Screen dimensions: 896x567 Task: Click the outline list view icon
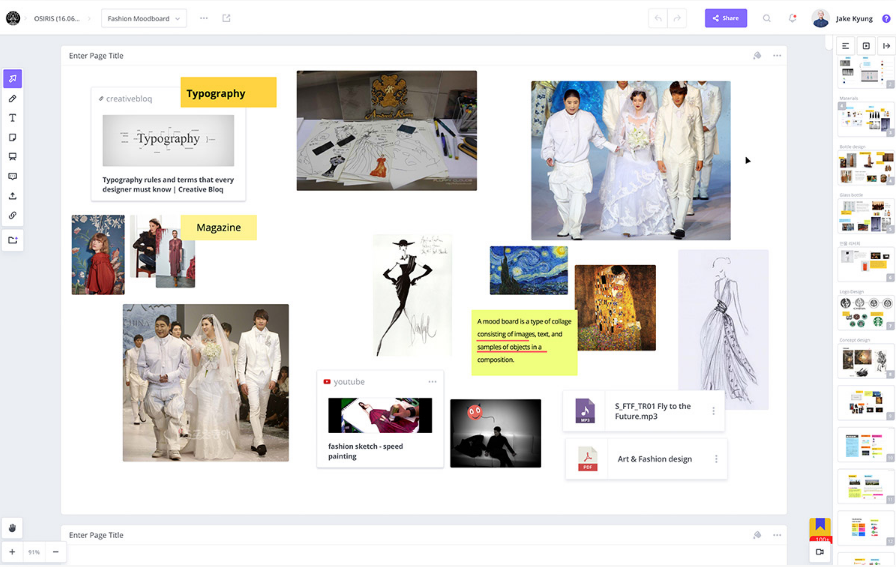pos(846,46)
